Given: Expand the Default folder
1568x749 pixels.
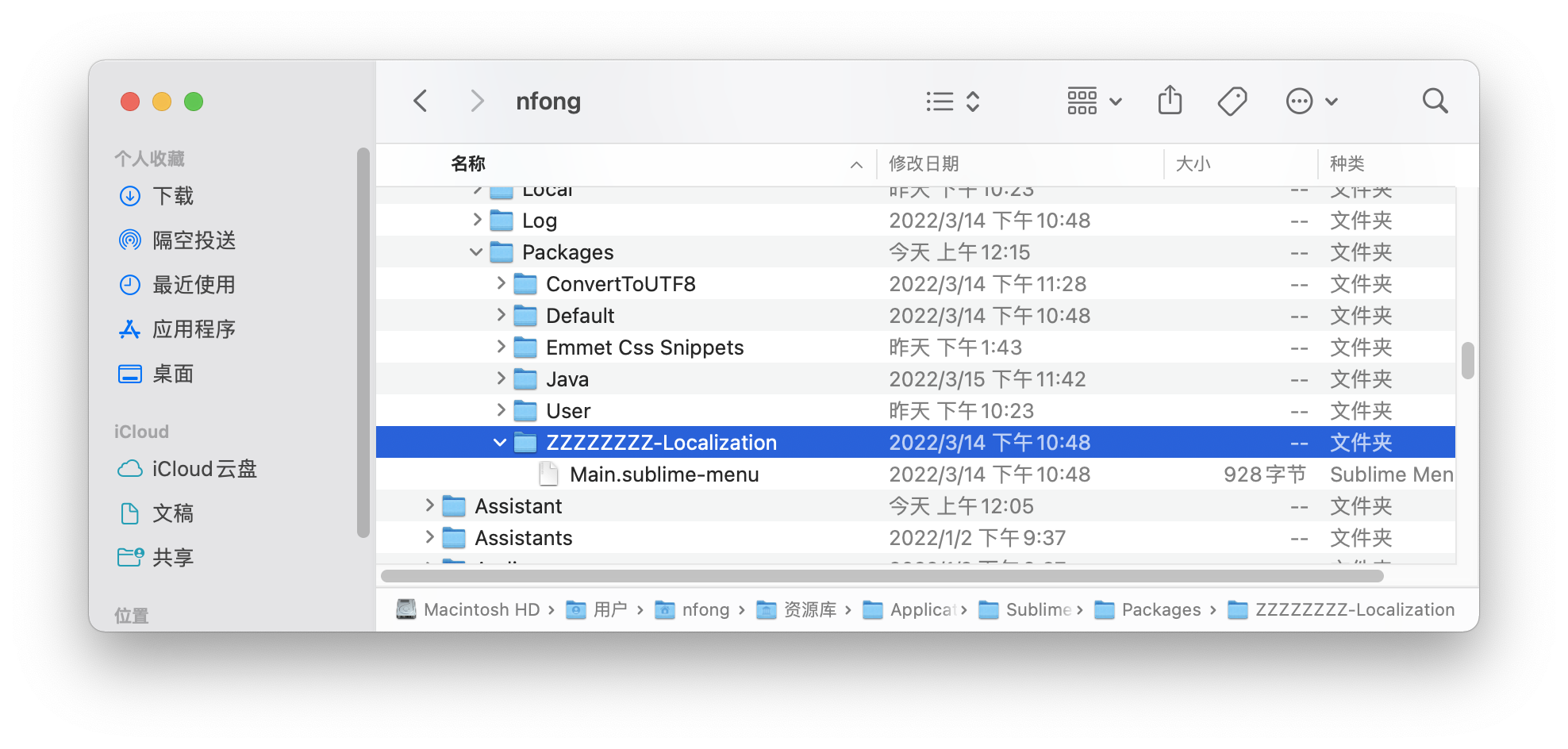Looking at the screenshot, I should tap(501, 315).
